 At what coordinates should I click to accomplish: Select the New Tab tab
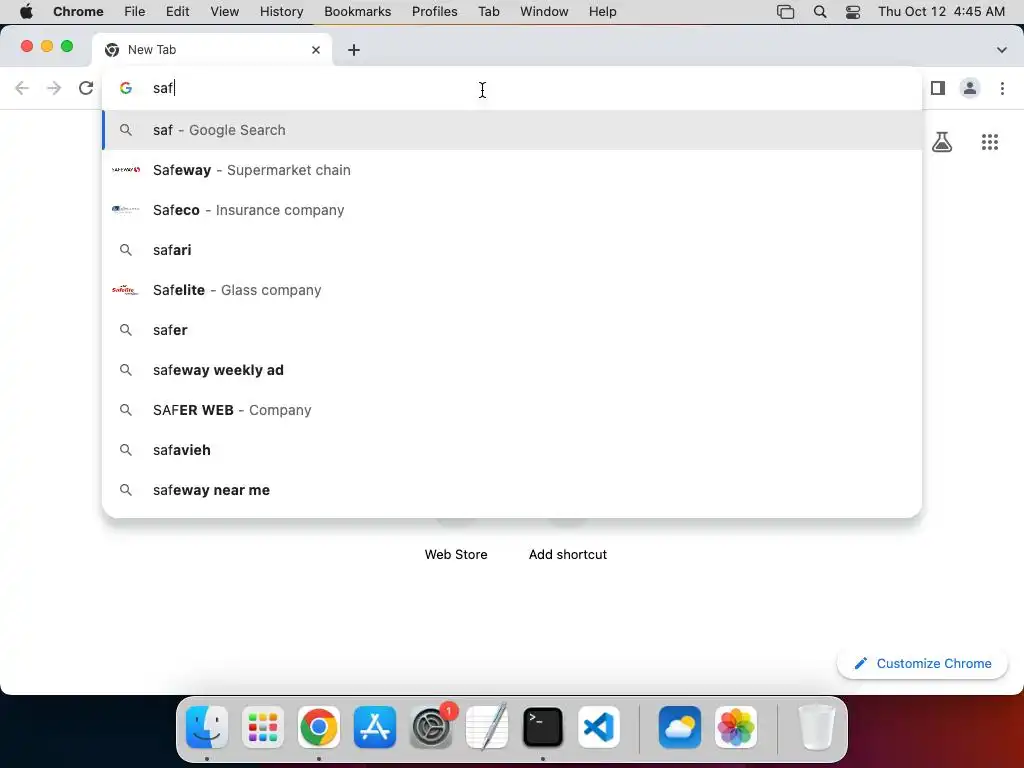coord(212,50)
